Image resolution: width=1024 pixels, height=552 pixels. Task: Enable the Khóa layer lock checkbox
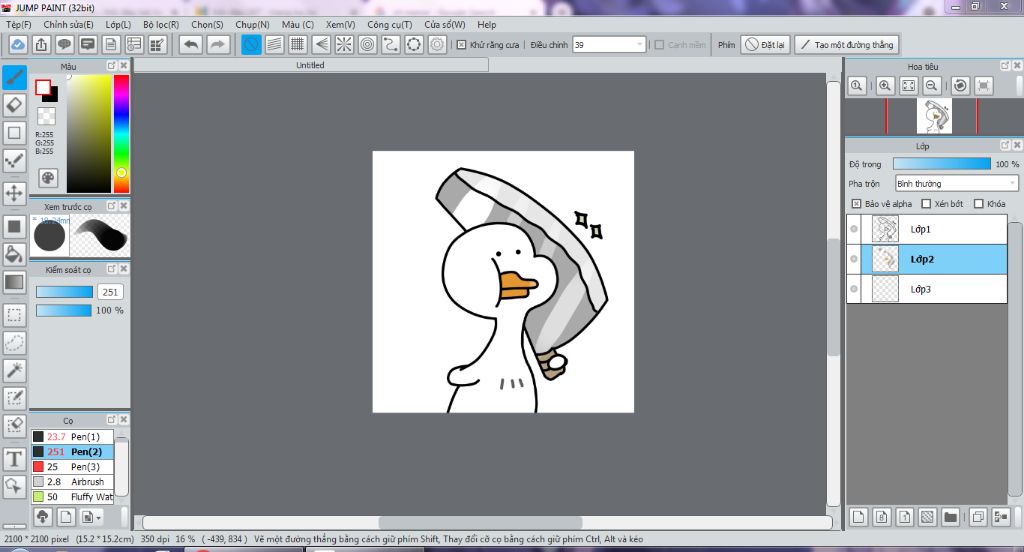pos(978,204)
